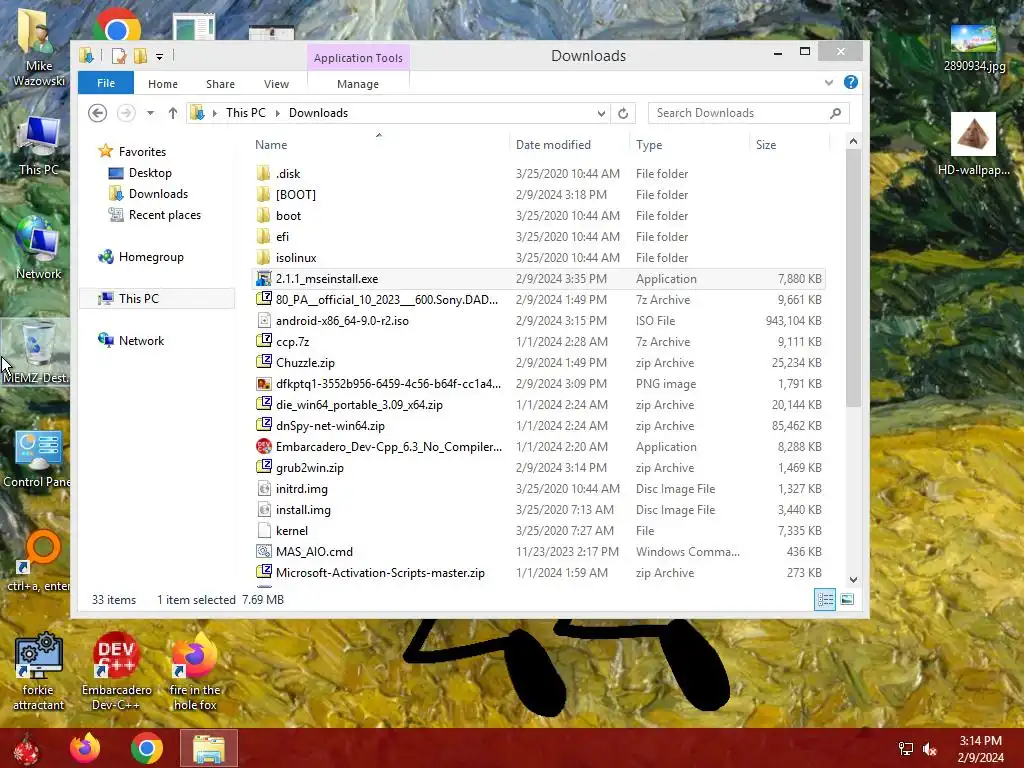Click the network tray icon
The width and height of the screenshot is (1024, 768).
click(x=906, y=749)
